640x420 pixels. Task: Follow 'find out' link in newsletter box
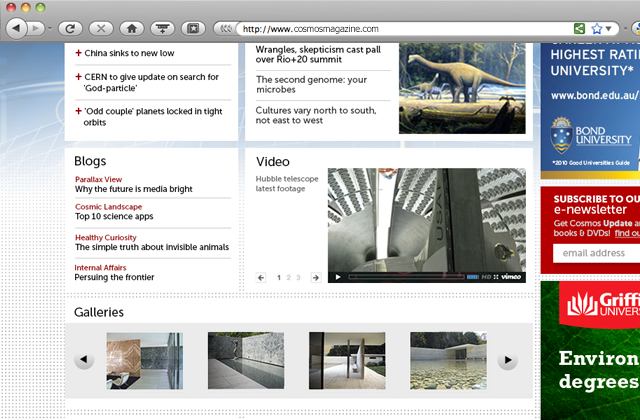(627, 233)
